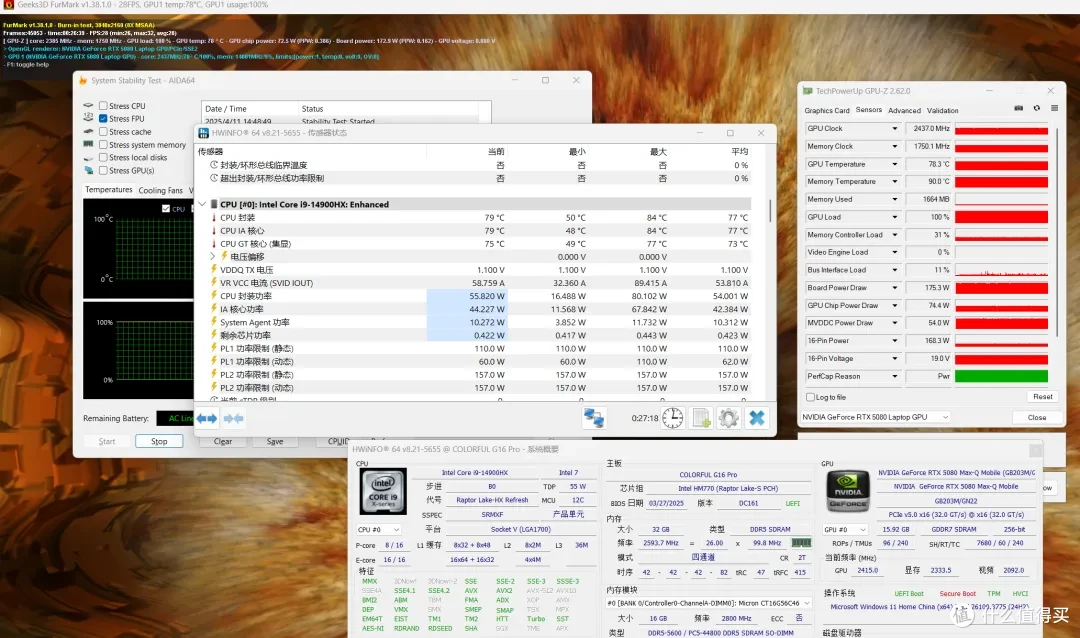The width and height of the screenshot is (1080, 638).
Task: Expand the 电压偏移 row
Action: (x=213, y=256)
